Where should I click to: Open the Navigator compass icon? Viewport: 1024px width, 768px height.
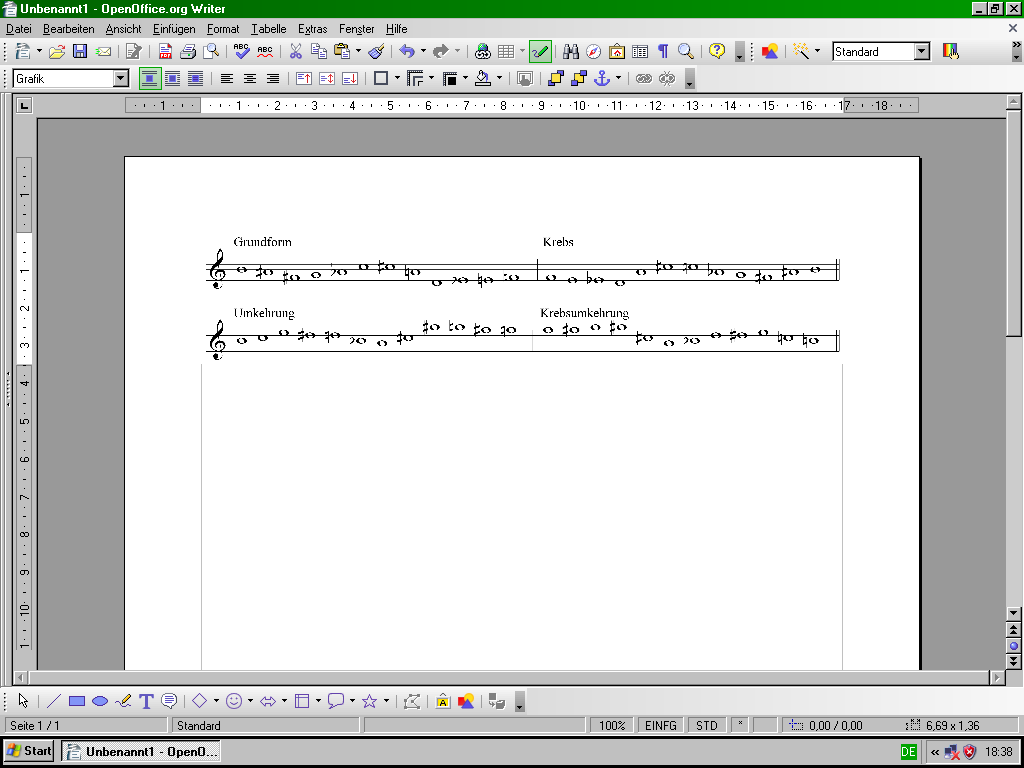[x=594, y=52]
